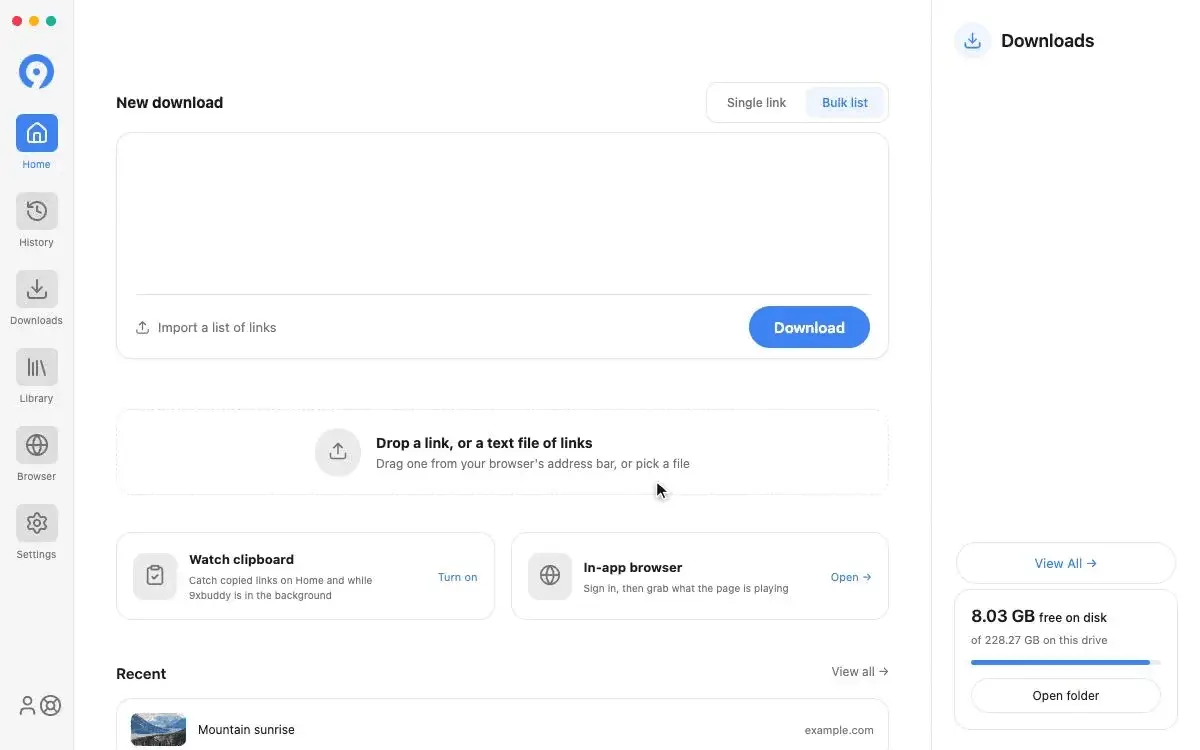Switch to Single link tab

pos(756,103)
